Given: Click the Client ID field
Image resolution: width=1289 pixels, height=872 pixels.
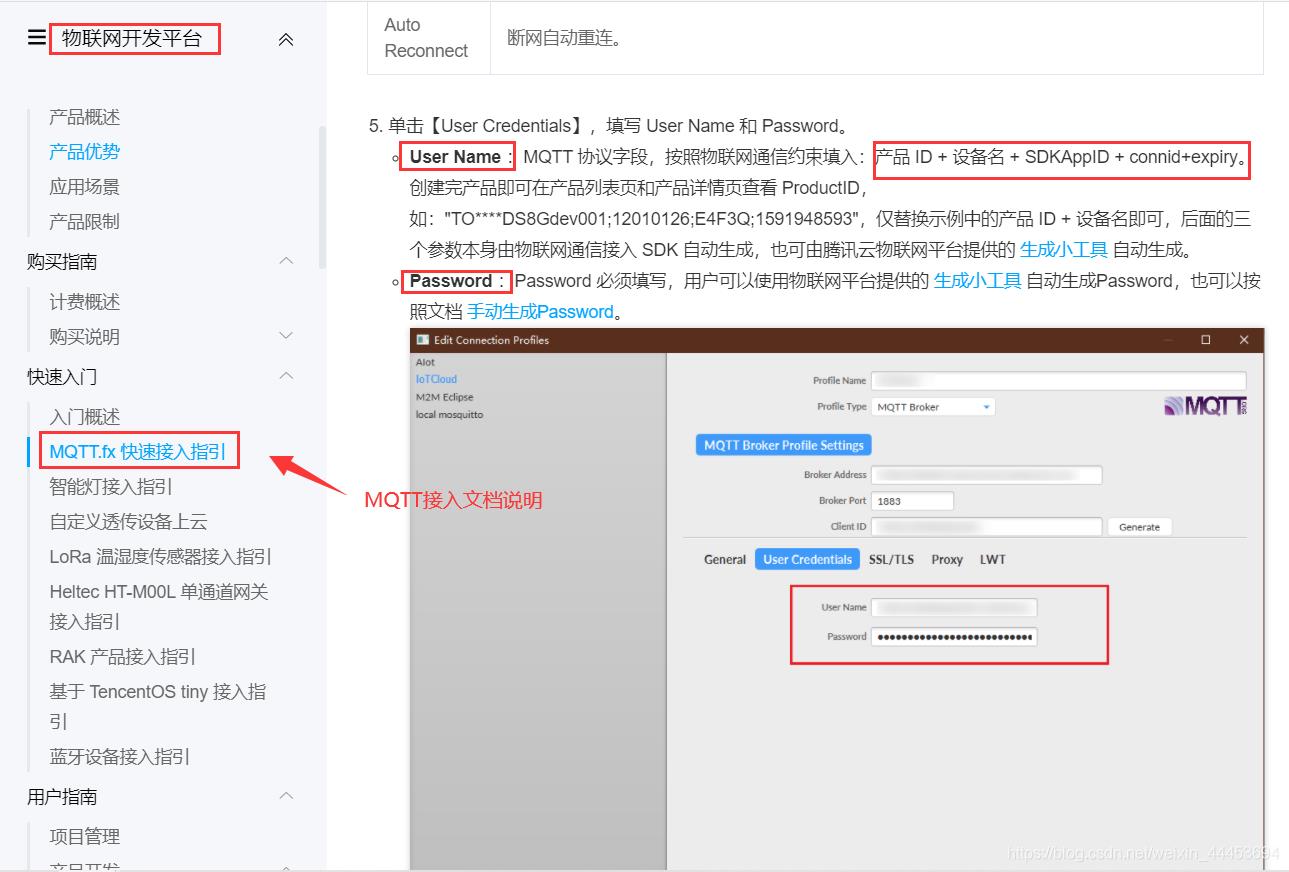Looking at the screenshot, I should click(x=987, y=527).
